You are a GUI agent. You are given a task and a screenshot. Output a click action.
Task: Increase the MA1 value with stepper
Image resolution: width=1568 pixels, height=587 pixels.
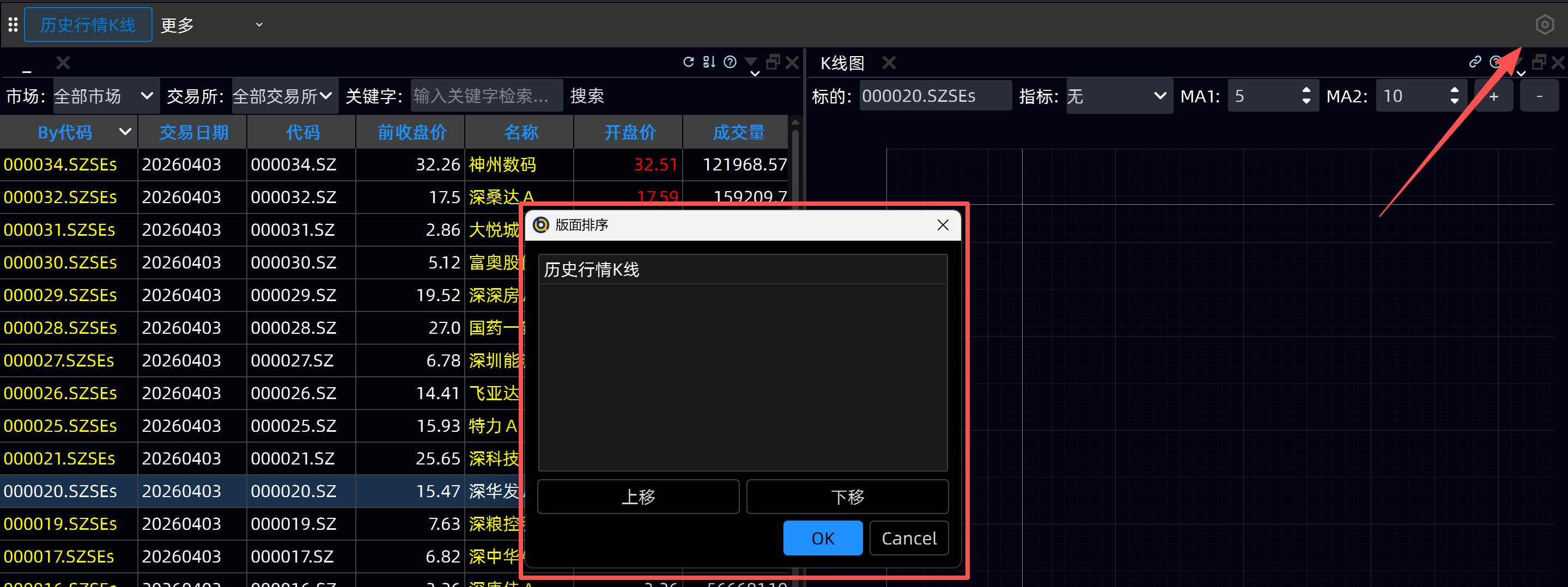point(1306,90)
